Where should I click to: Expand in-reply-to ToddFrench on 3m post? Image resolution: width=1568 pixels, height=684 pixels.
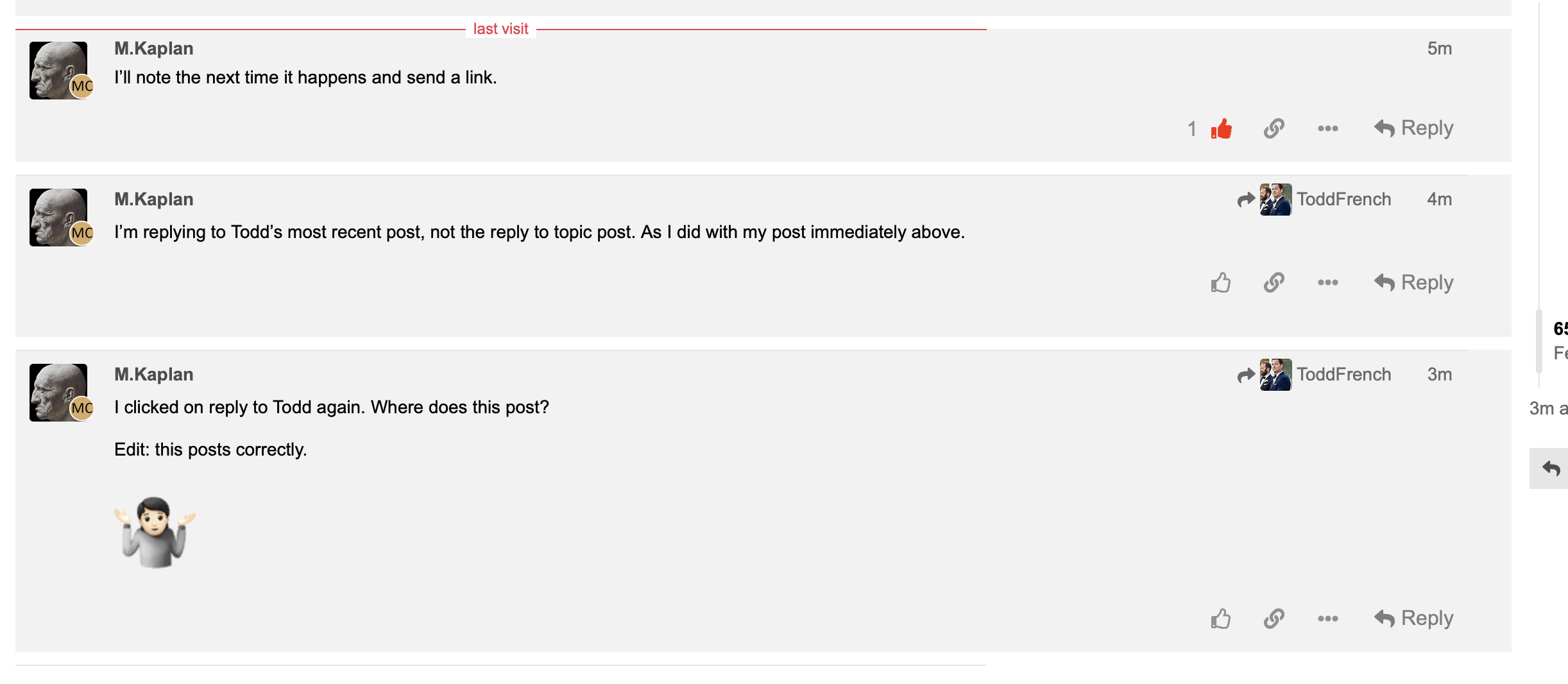(x=1314, y=375)
